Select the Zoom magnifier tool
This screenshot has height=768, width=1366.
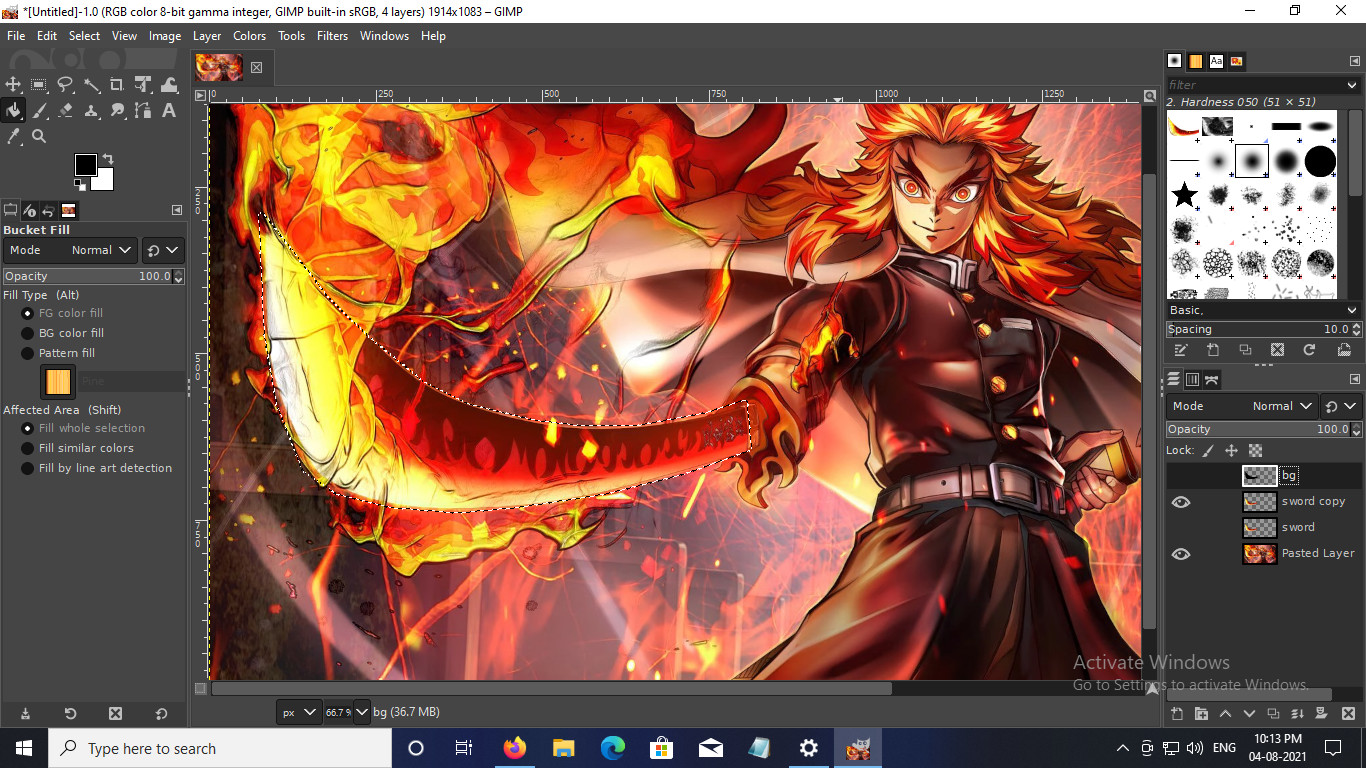click(39, 136)
